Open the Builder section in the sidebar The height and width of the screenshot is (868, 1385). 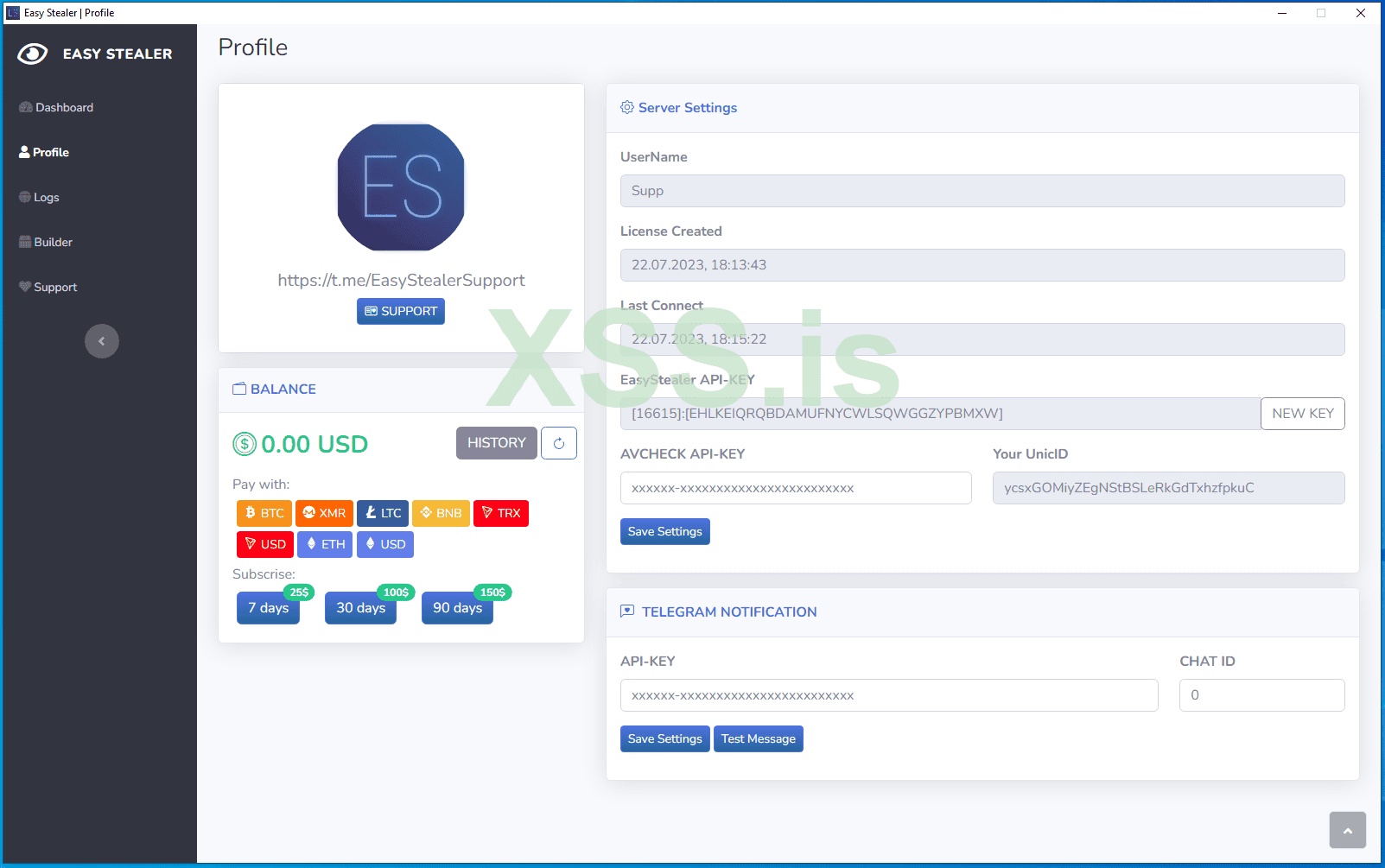point(46,242)
